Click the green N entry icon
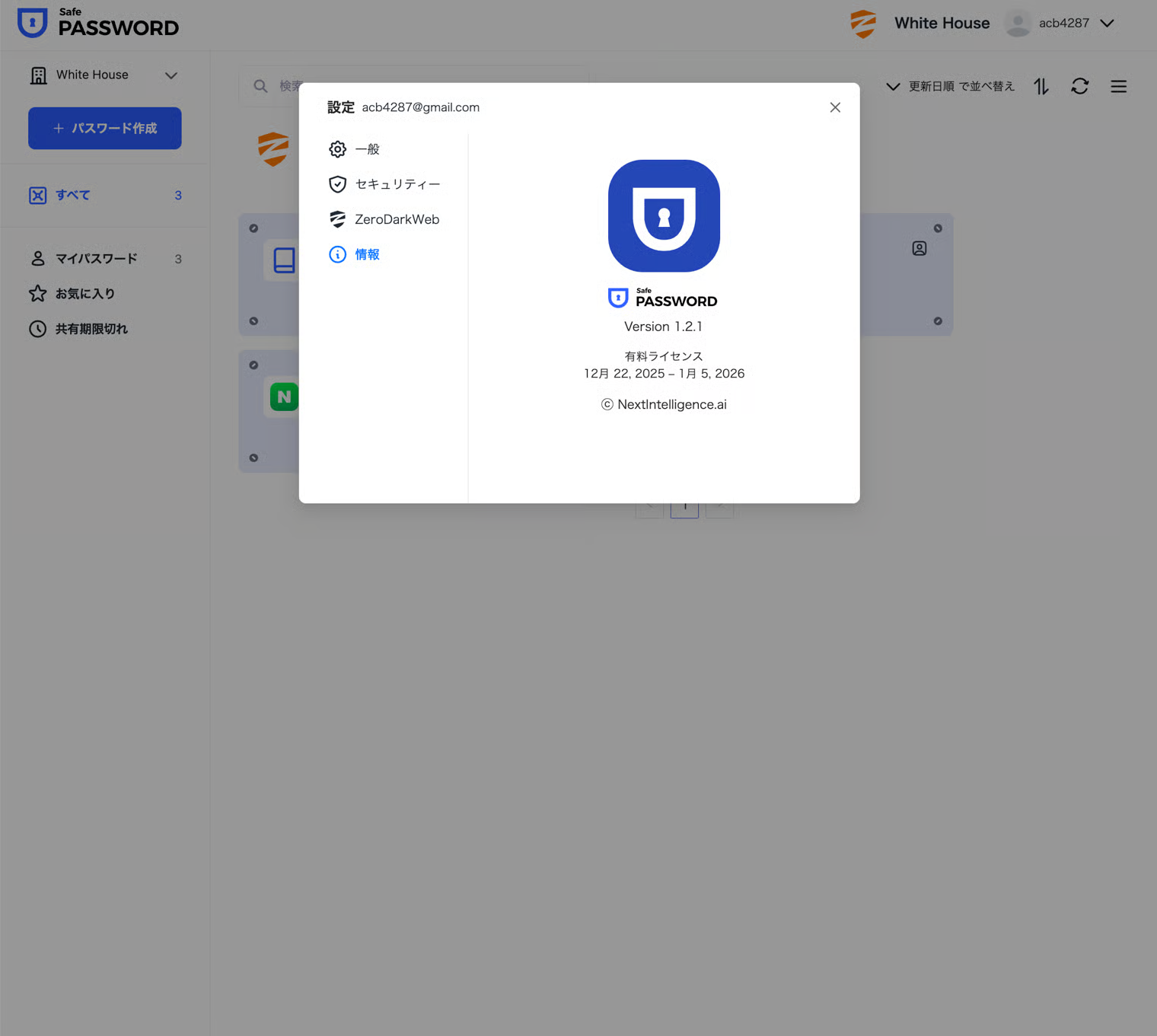1157x1036 pixels. tap(284, 397)
